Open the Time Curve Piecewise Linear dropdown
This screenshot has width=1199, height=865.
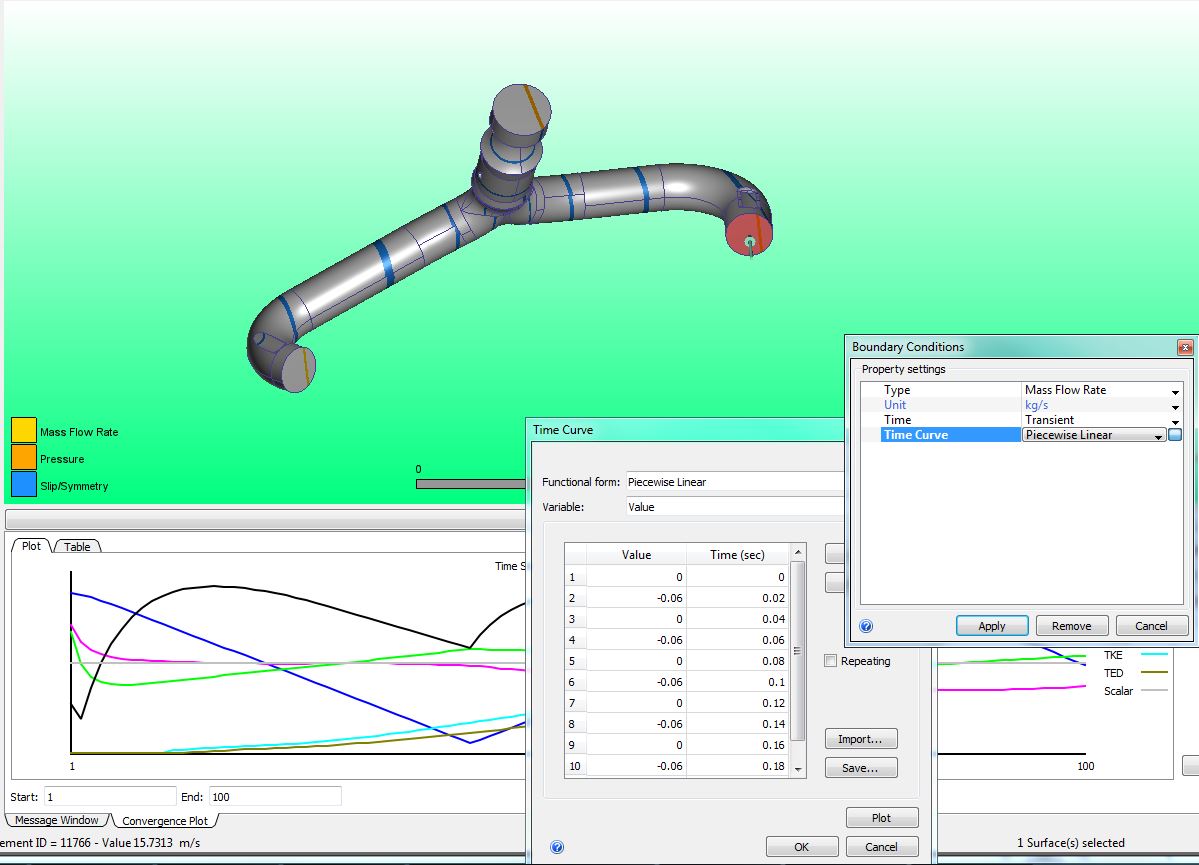click(x=1158, y=435)
